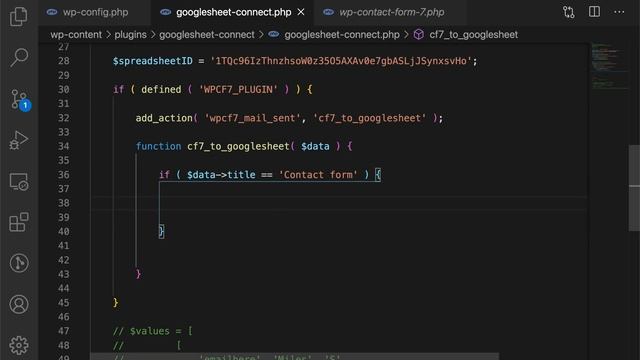This screenshot has width=640, height=360.
Task: Open the Remote Explorer view
Action: click(19, 182)
